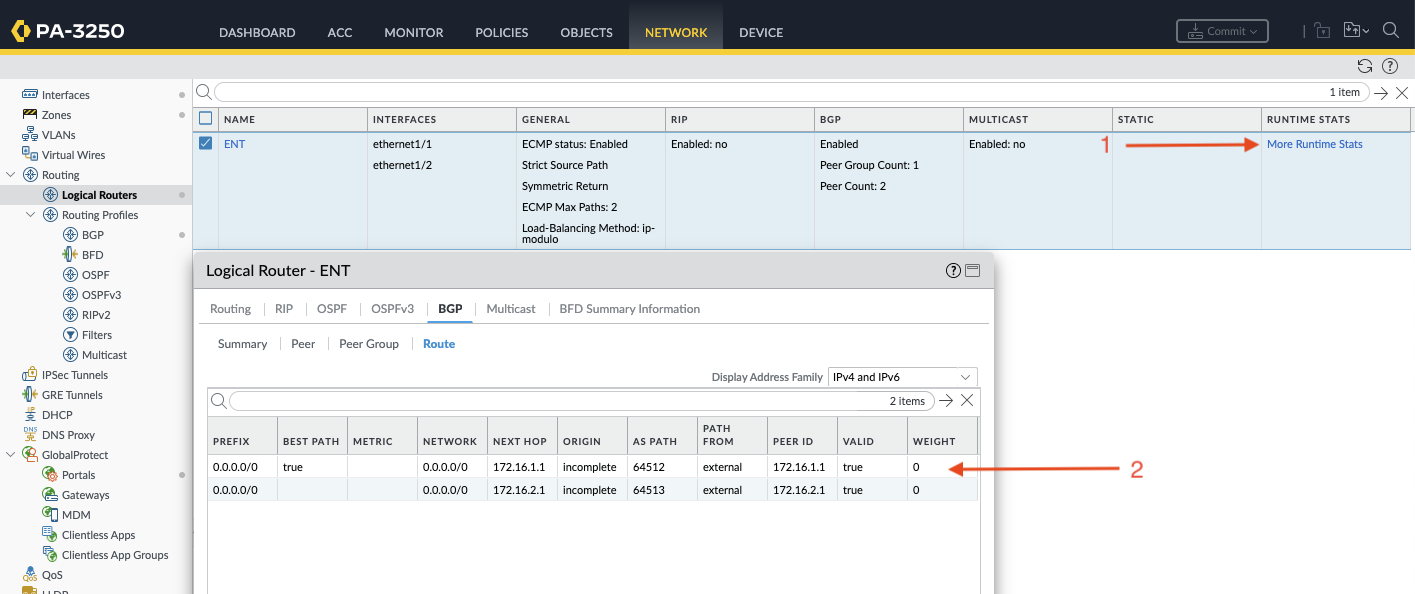
Task: Select the Peer Group sub-tab
Action: (369, 344)
